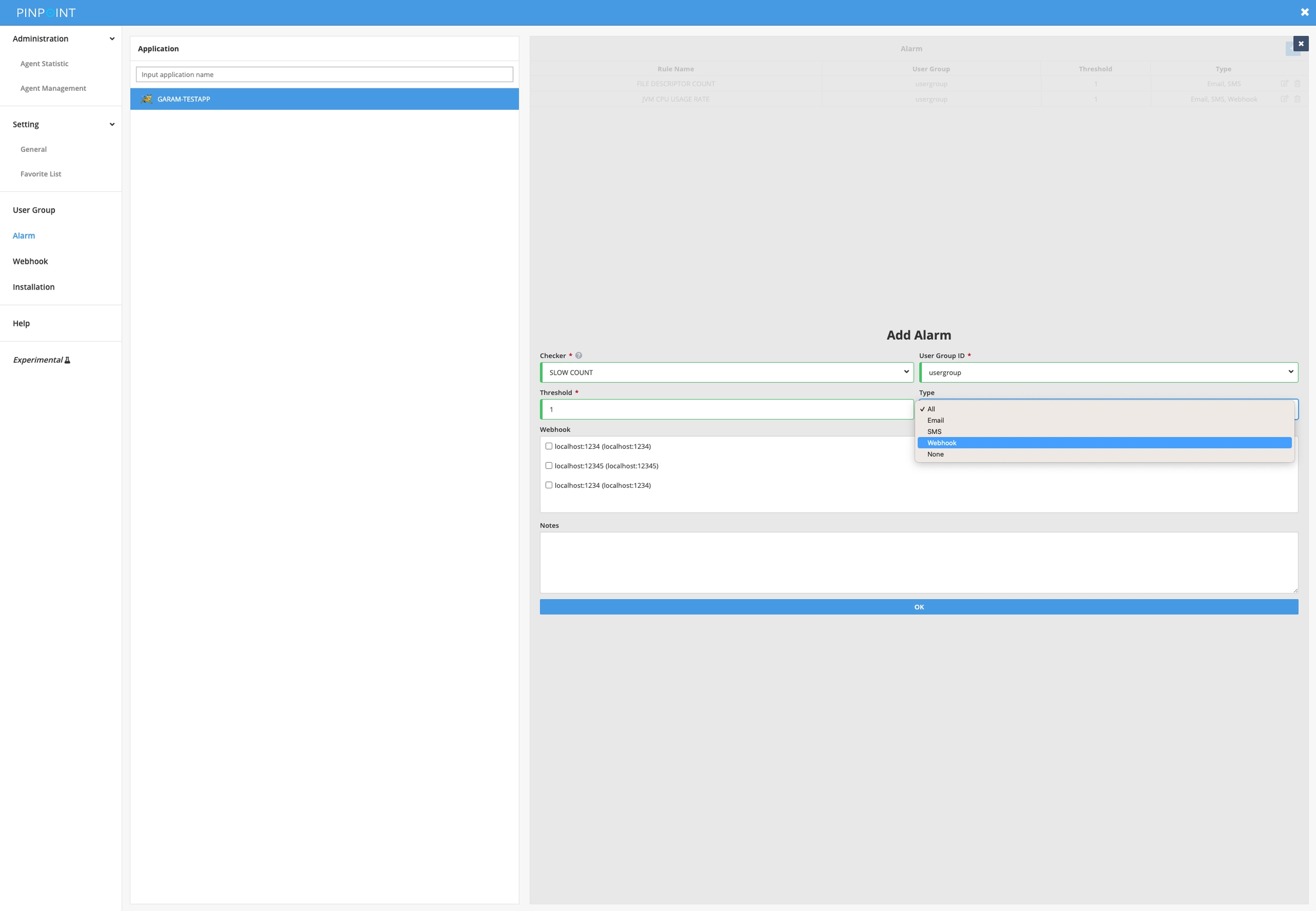
Task: Click edit icon for JVM CPU USAGE RATE
Action: coord(1284,99)
